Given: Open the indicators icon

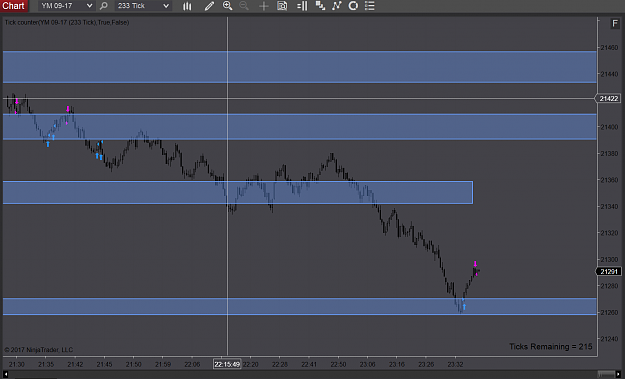Looking at the screenshot, I should 337,6.
